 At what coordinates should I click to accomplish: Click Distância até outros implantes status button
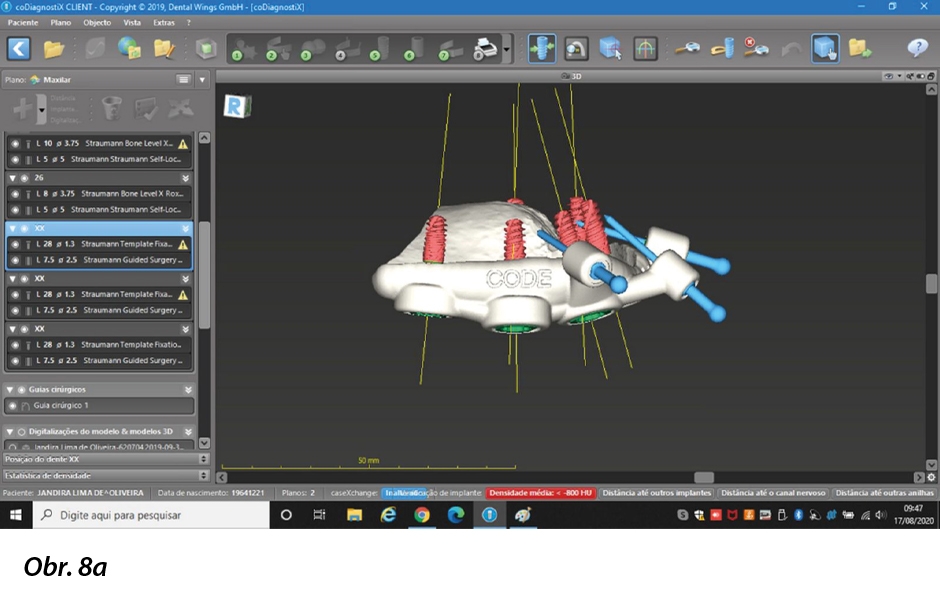tap(656, 493)
